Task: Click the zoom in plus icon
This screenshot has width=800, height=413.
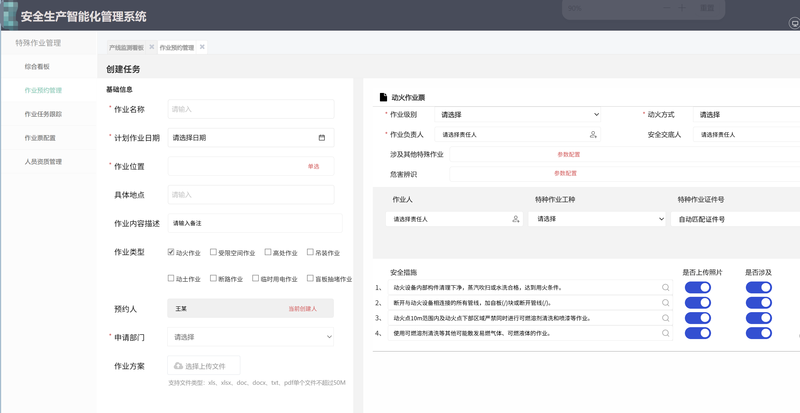Action: click(x=682, y=8)
